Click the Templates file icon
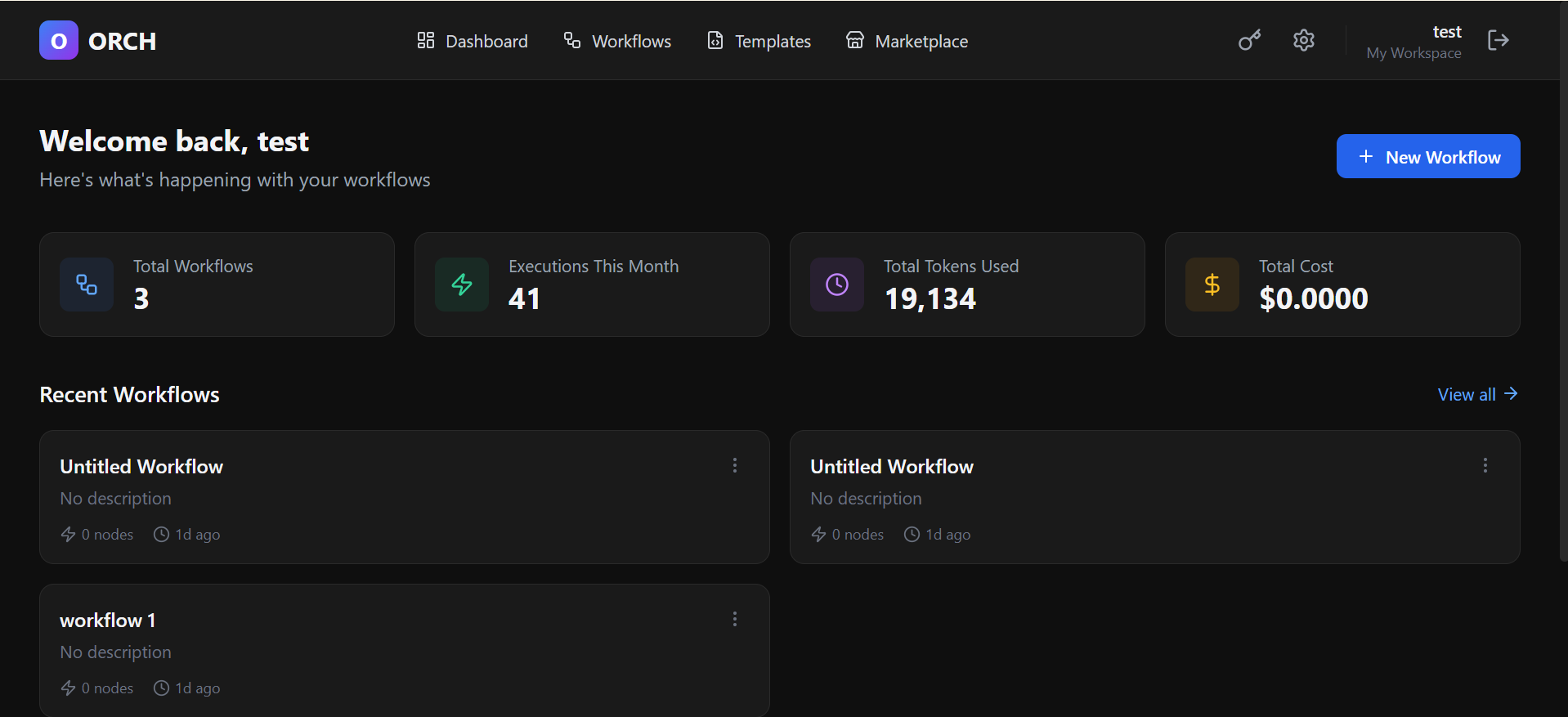Screen dimensions: 1568x717 [715, 40]
